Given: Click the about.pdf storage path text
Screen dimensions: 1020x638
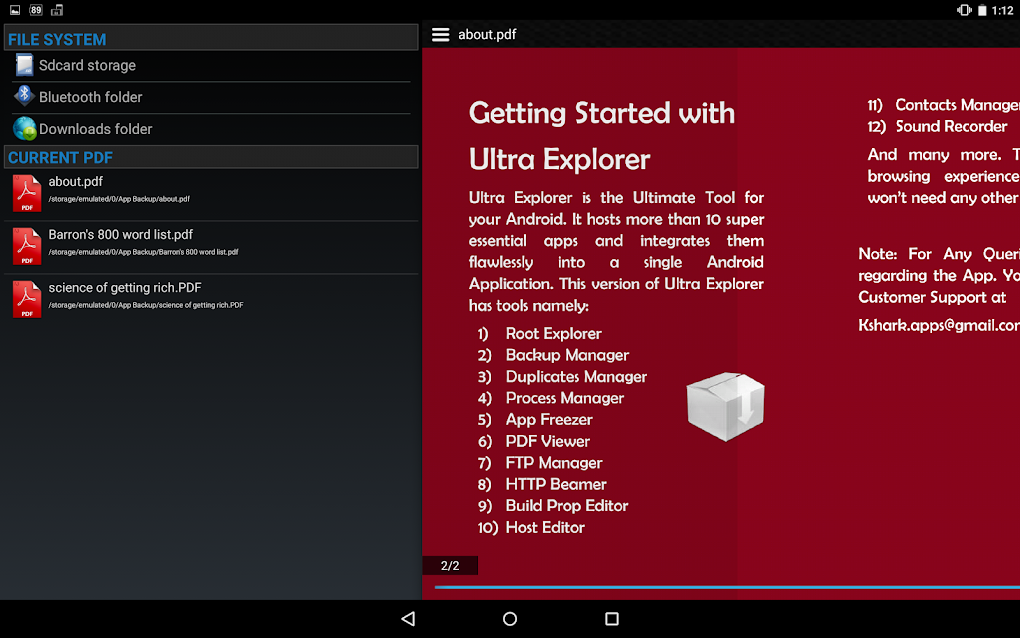Looking at the screenshot, I should point(119,199).
